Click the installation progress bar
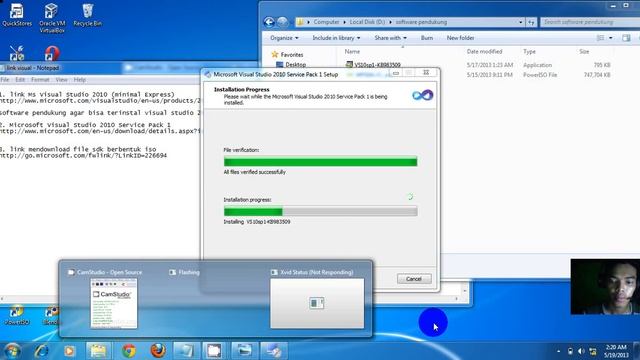 [320, 211]
